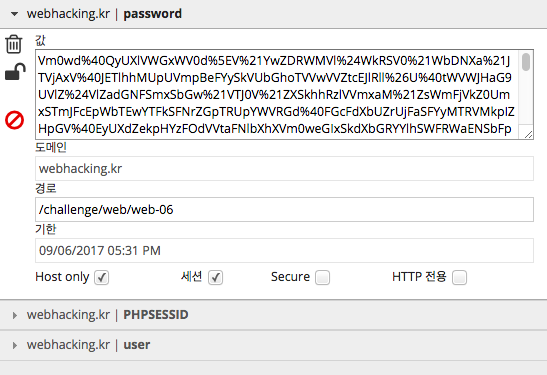Enable the HTTP 전용 checkbox
The image size is (547, 375).
coord(459,278)
